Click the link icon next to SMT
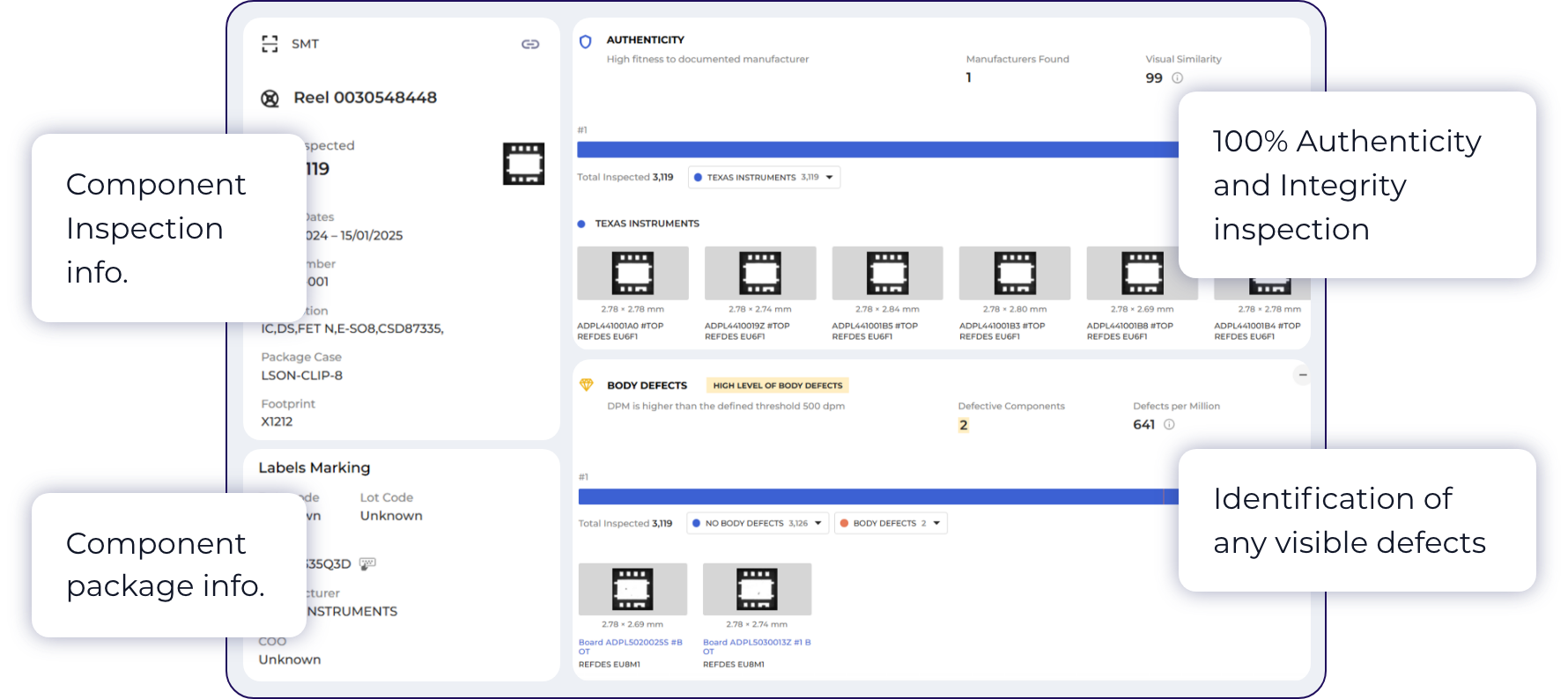The width and height of the screenshot is (1568, 699). click(x=530, y=44)
